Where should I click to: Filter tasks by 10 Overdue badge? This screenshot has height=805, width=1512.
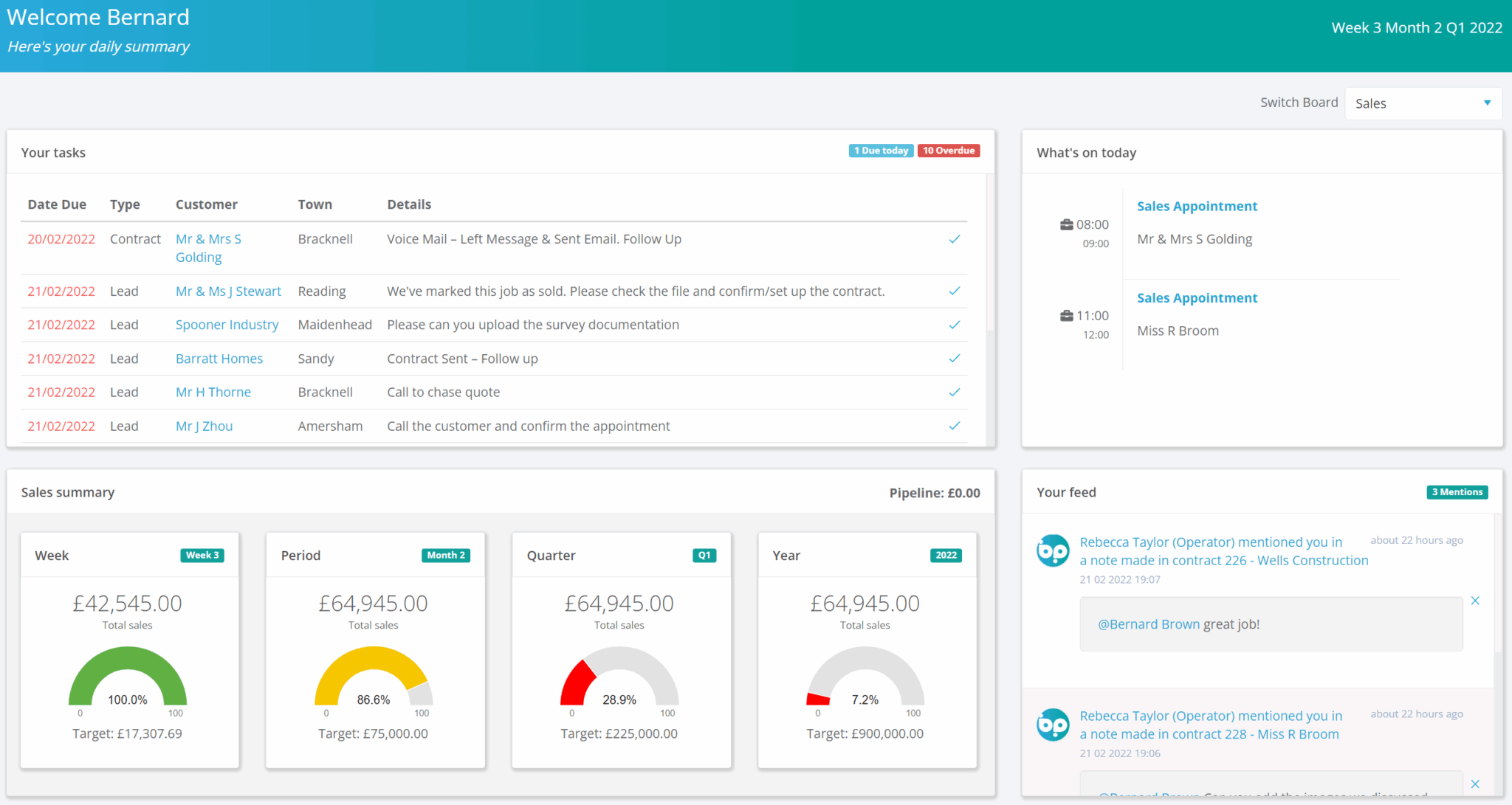pyautogui.click(x=948, y=151)
